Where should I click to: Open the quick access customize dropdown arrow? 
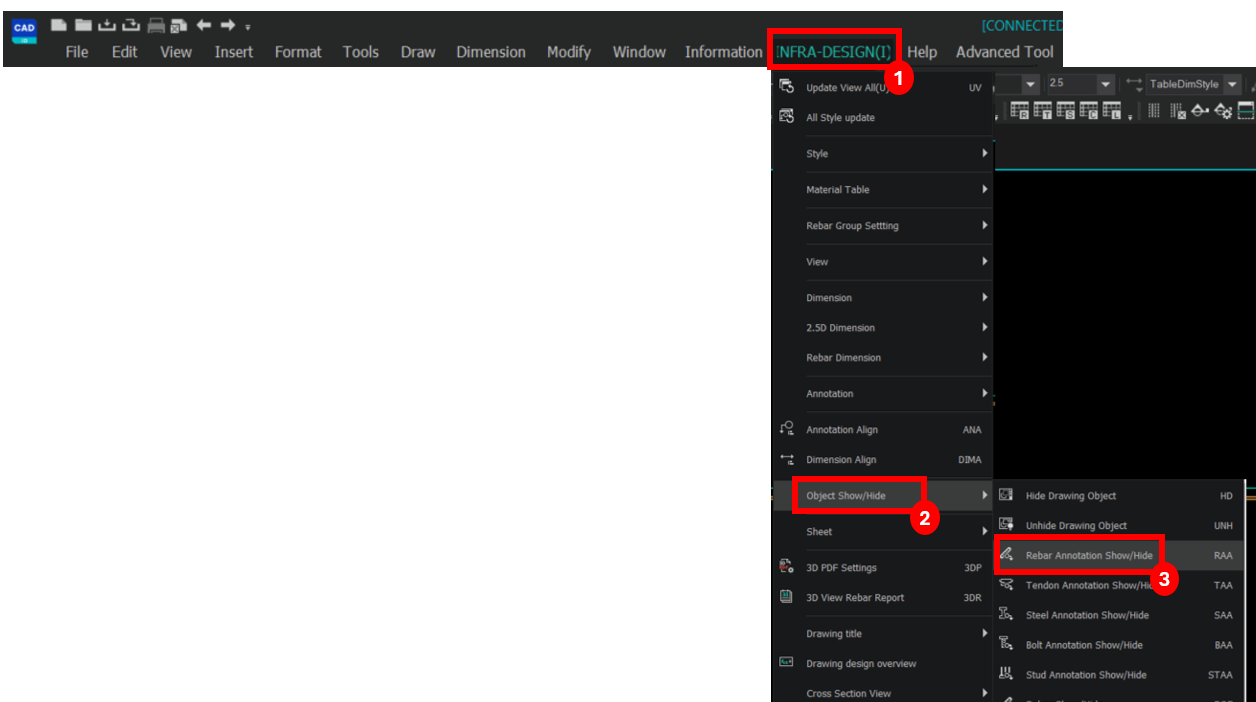(x=248, y=27)
